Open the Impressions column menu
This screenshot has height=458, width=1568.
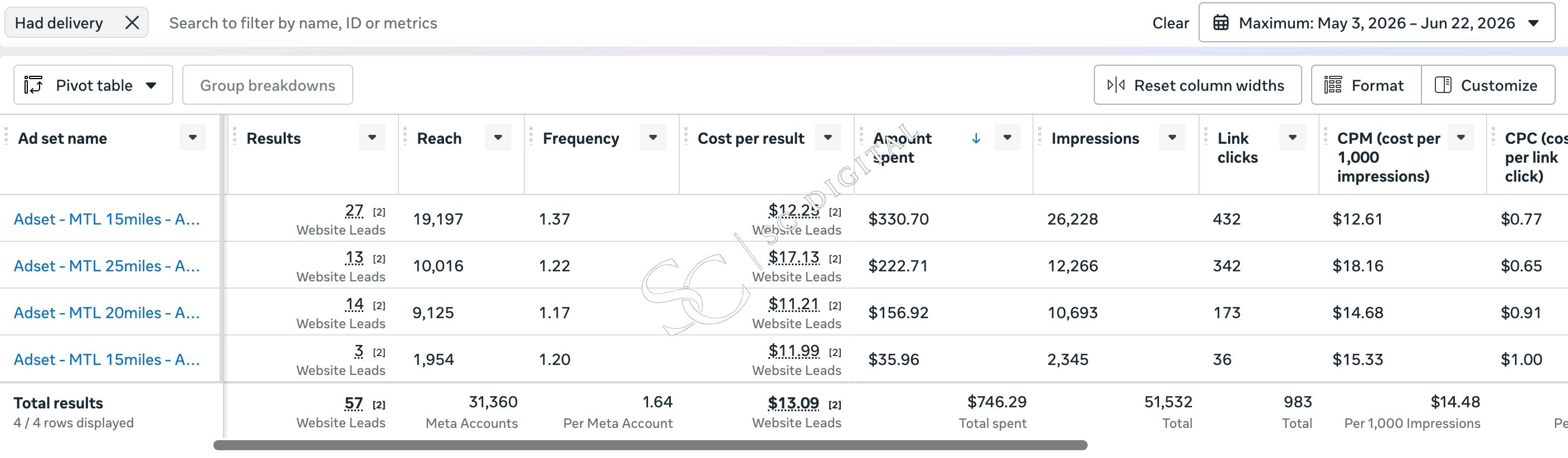click(1172, 138)
